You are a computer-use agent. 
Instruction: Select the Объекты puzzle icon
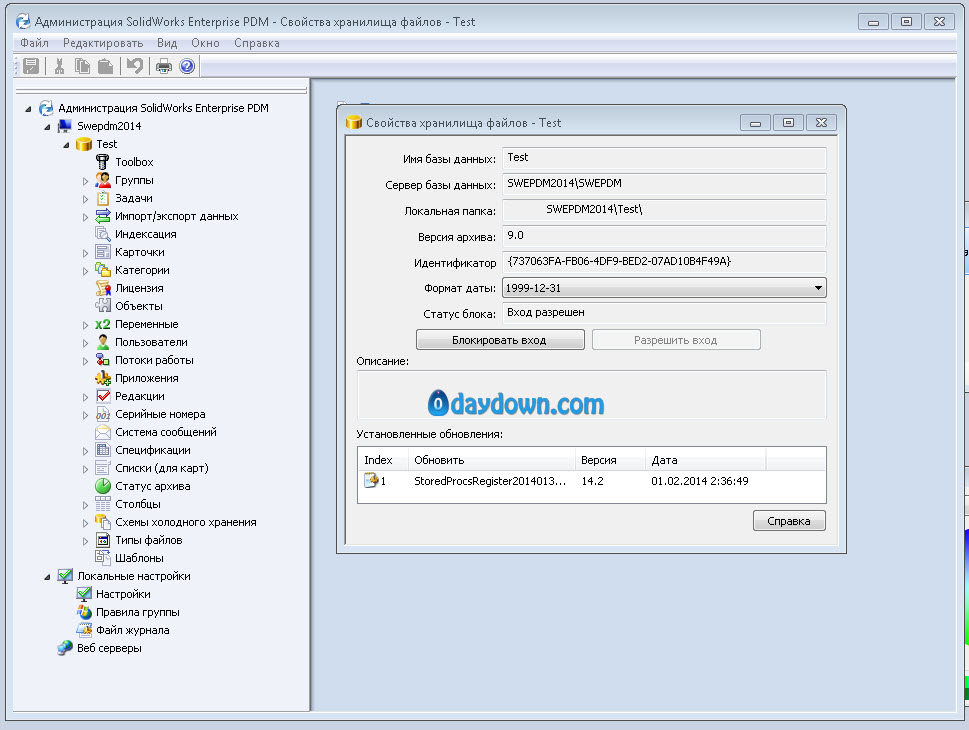(103, 305)
